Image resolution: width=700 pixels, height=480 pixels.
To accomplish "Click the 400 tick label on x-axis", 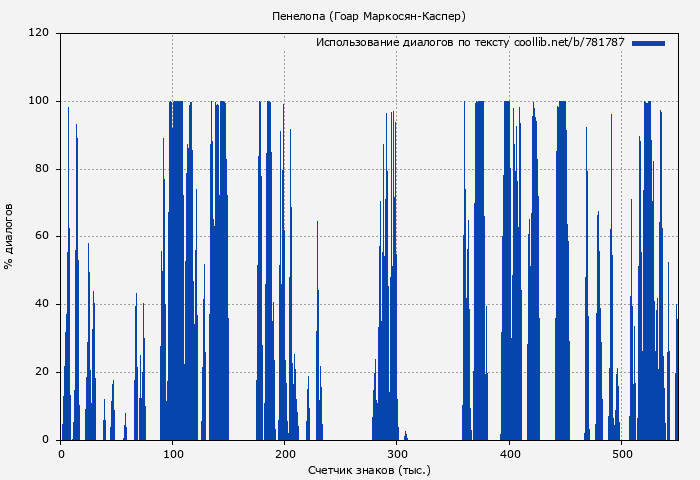I will [x=509, y=453].
